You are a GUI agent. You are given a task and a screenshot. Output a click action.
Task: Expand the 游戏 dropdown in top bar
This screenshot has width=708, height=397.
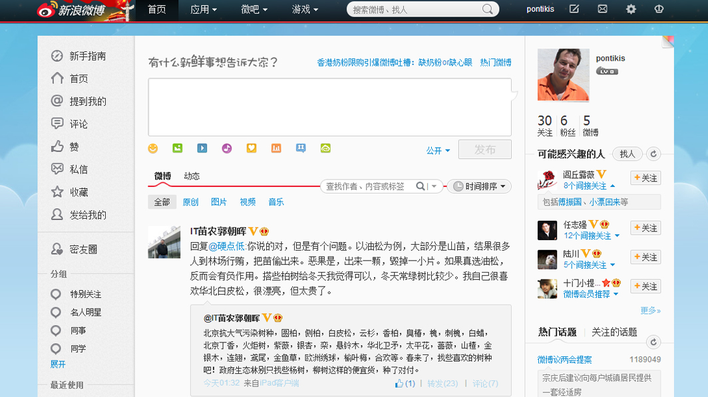tap(304, 9)
